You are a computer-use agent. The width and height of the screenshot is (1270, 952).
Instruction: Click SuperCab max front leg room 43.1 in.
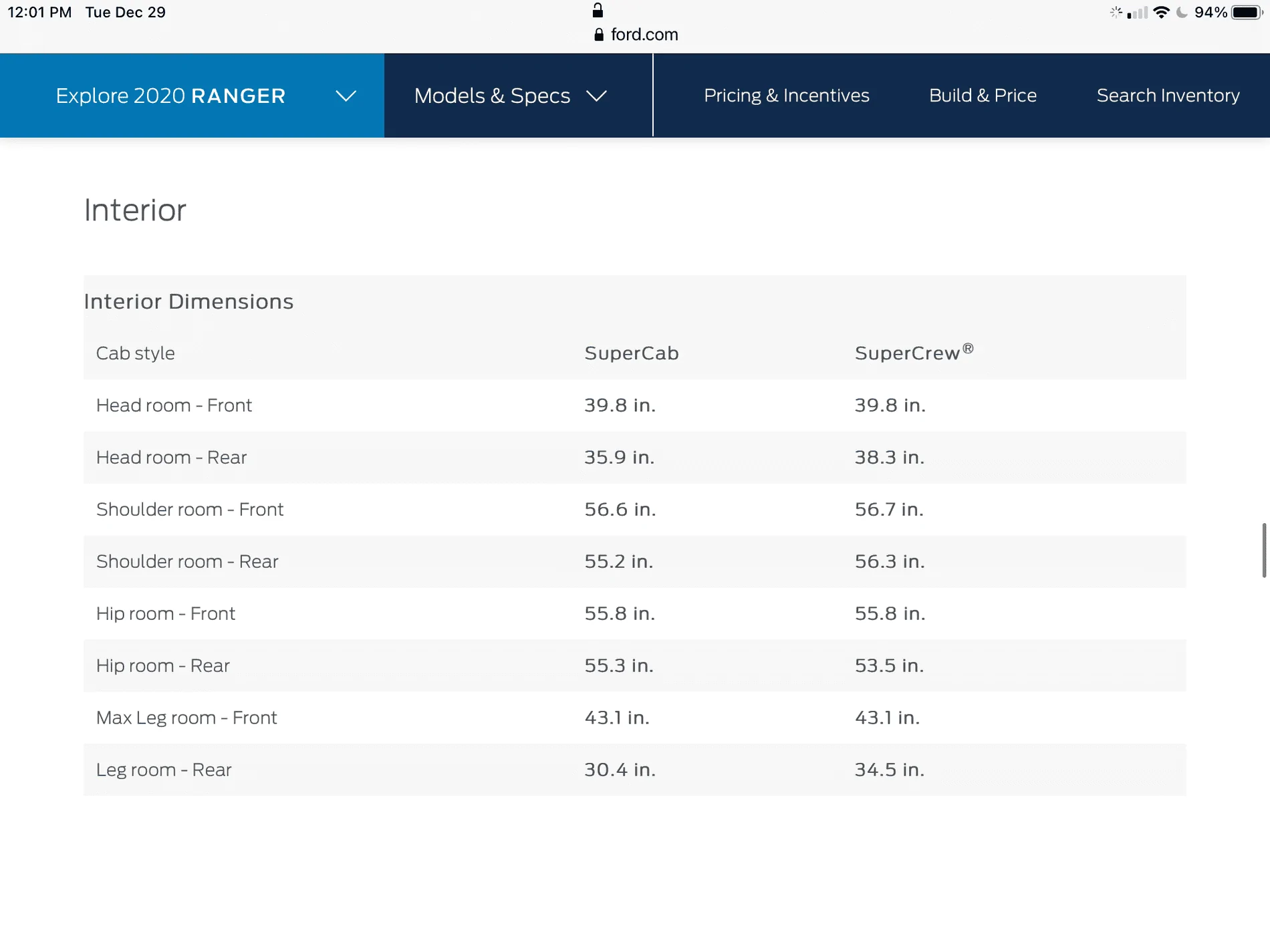(x=617, y=718)
